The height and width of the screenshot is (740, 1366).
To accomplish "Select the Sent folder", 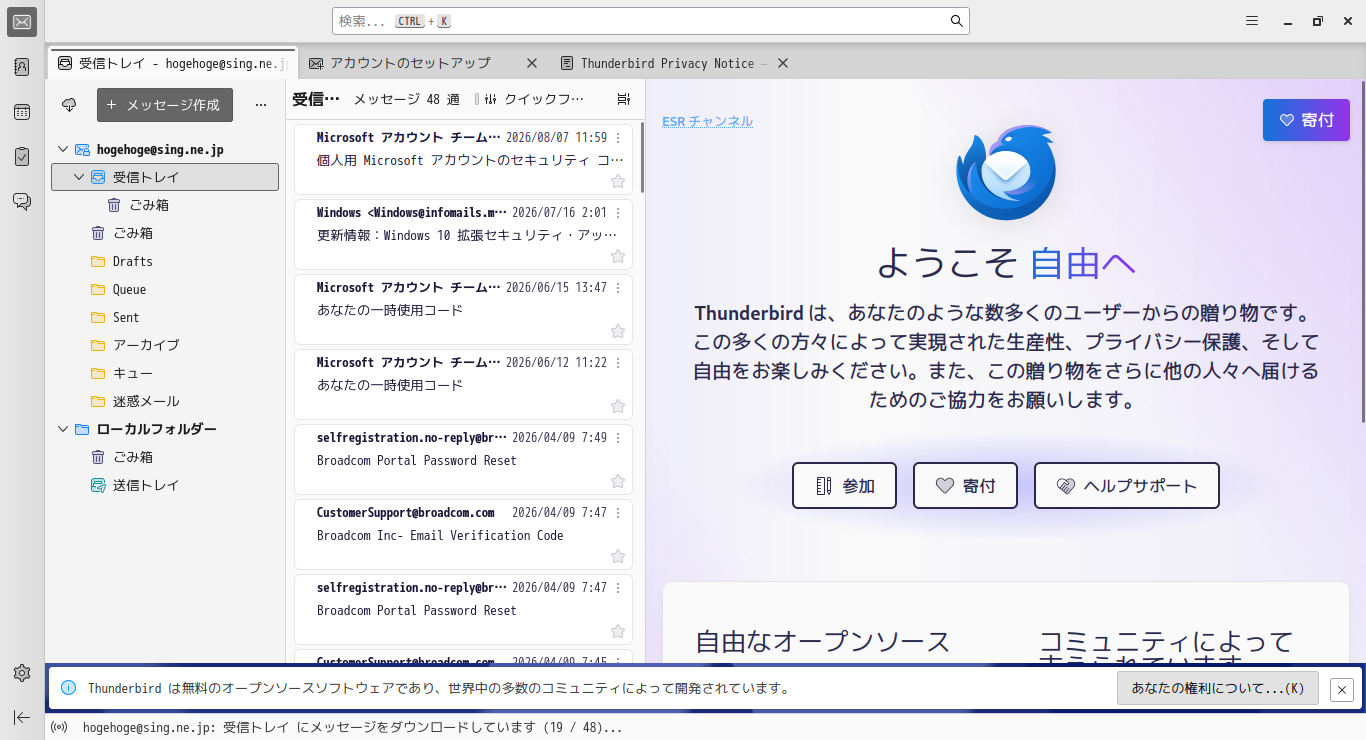I will (165, 317).
